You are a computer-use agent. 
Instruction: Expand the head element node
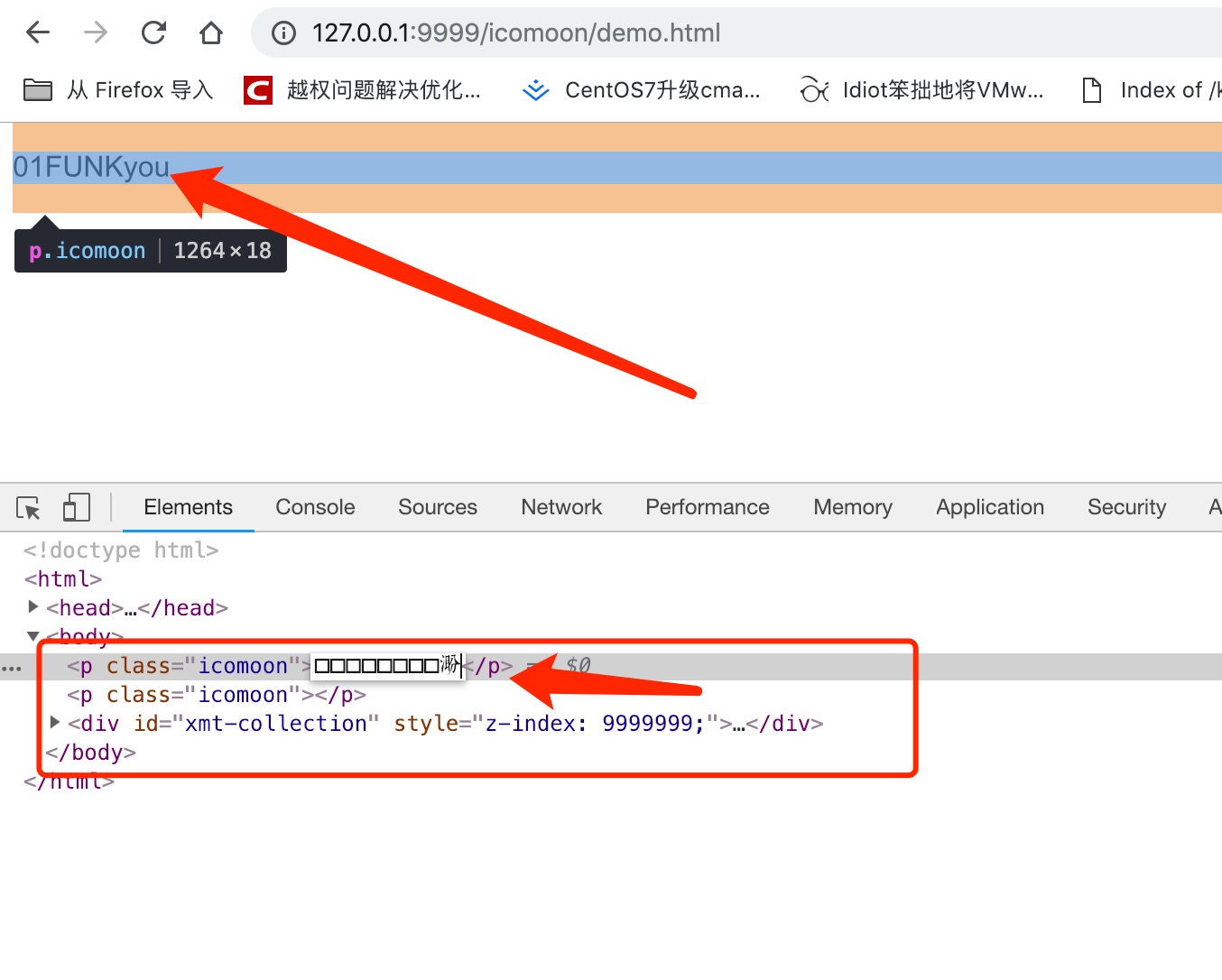click(x=33, y=607)
